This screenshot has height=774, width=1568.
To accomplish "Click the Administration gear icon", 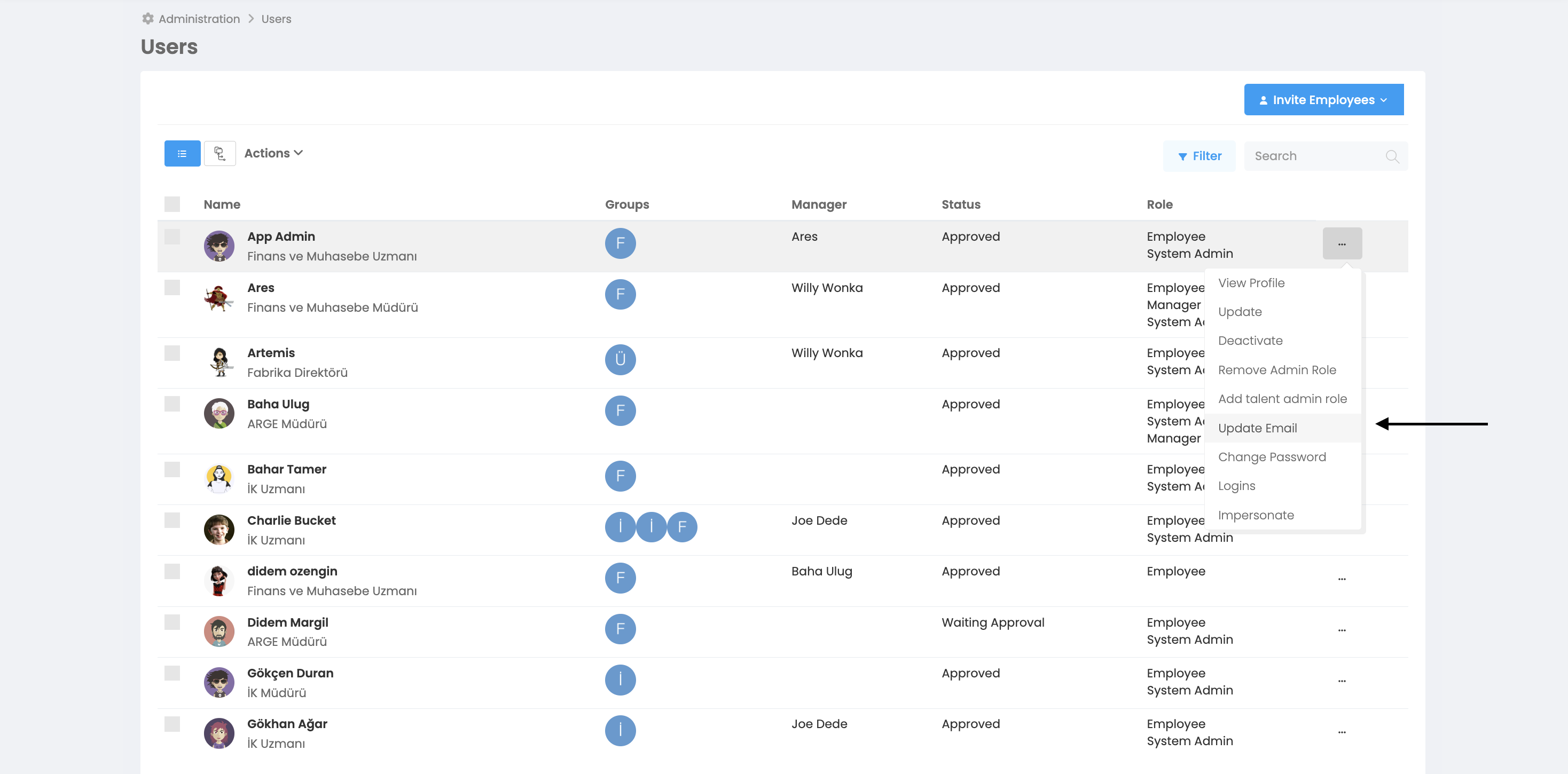I will (147, 19).
